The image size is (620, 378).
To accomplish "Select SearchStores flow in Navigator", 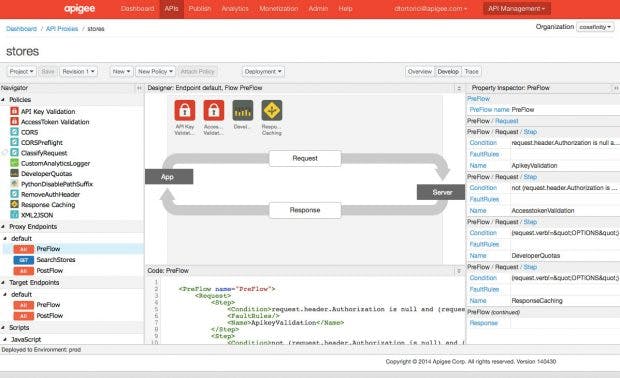I will point(56,260).
